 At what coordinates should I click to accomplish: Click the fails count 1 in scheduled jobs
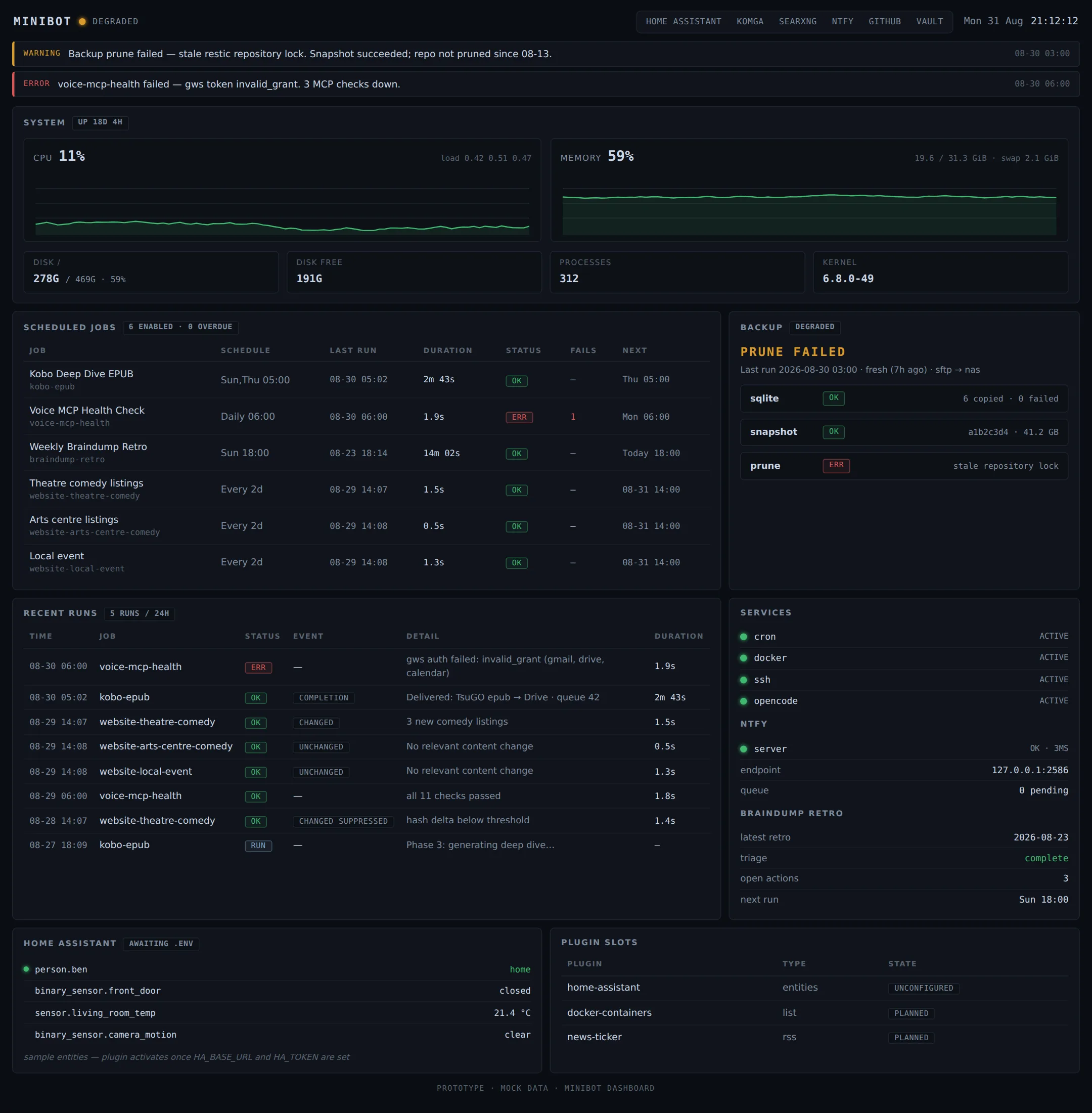pos(572,417)
